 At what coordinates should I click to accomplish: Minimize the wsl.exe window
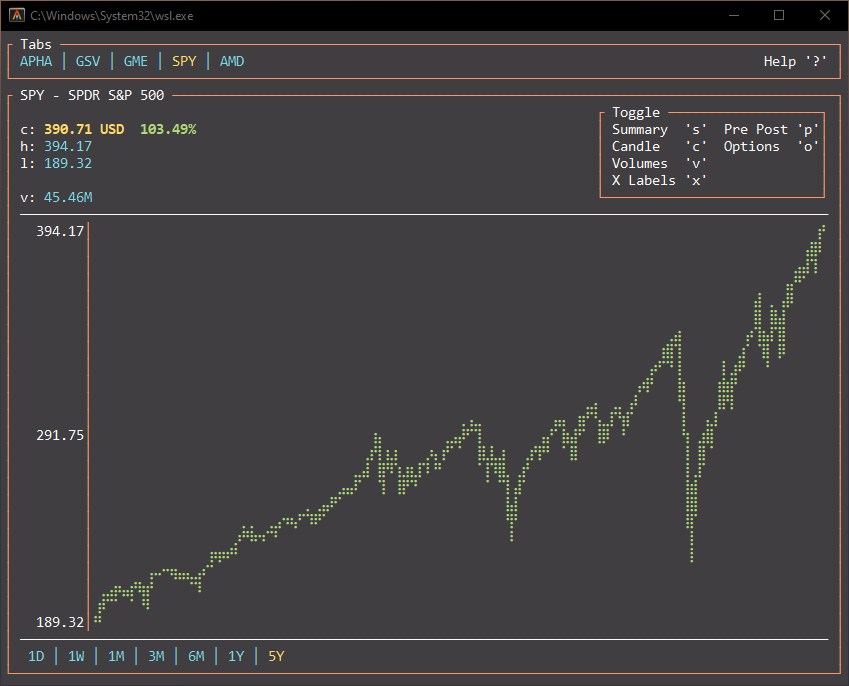click(x=734, y=15)
